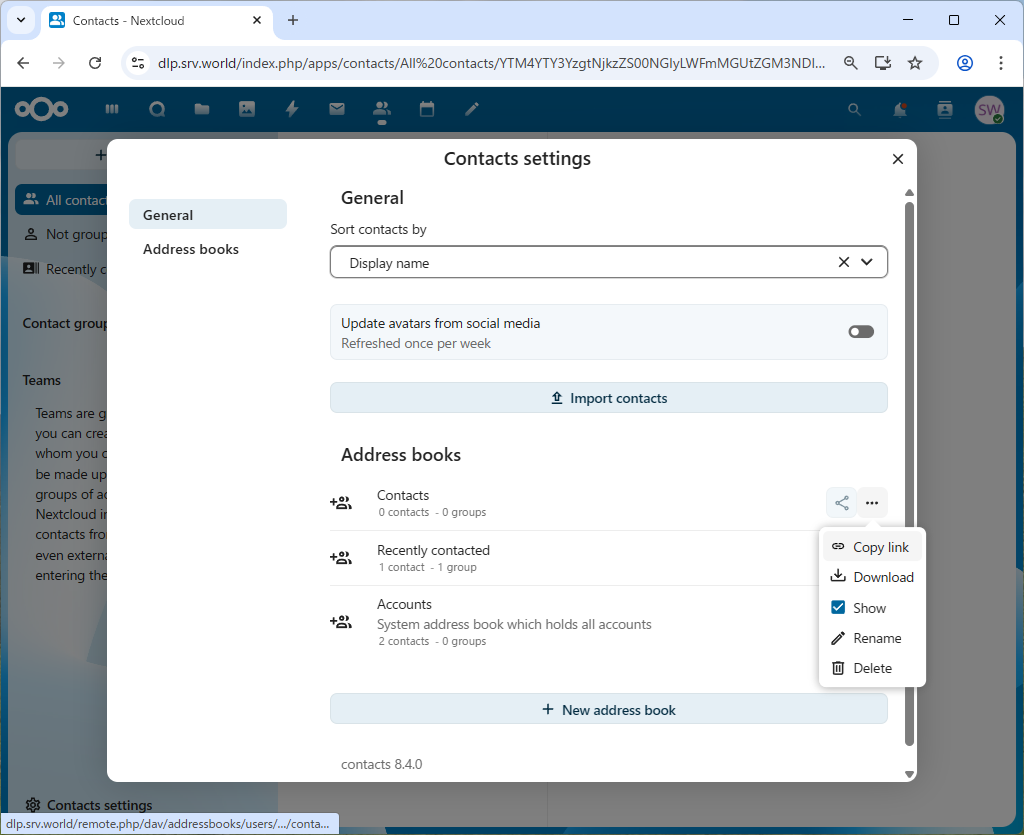Open the Nextcloud logo home link

click(x=41, y=109)
